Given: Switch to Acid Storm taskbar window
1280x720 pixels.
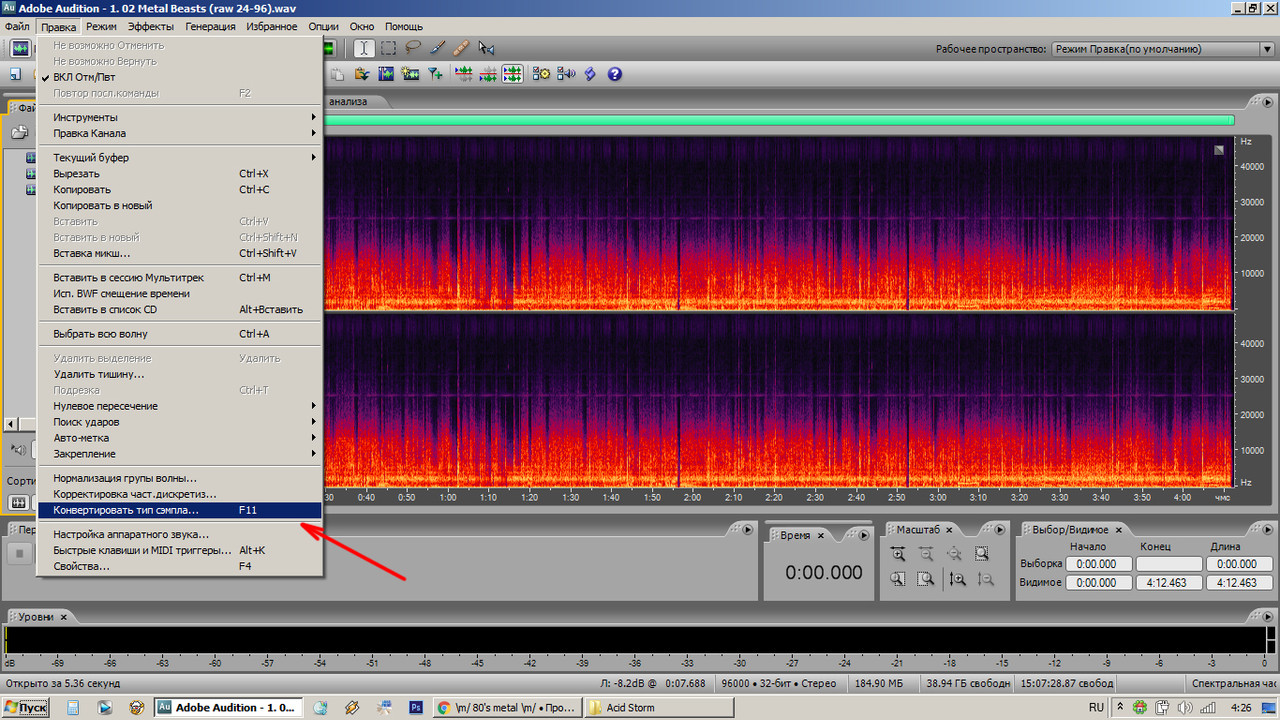Looking at the screenshot, I should [657, 708].
